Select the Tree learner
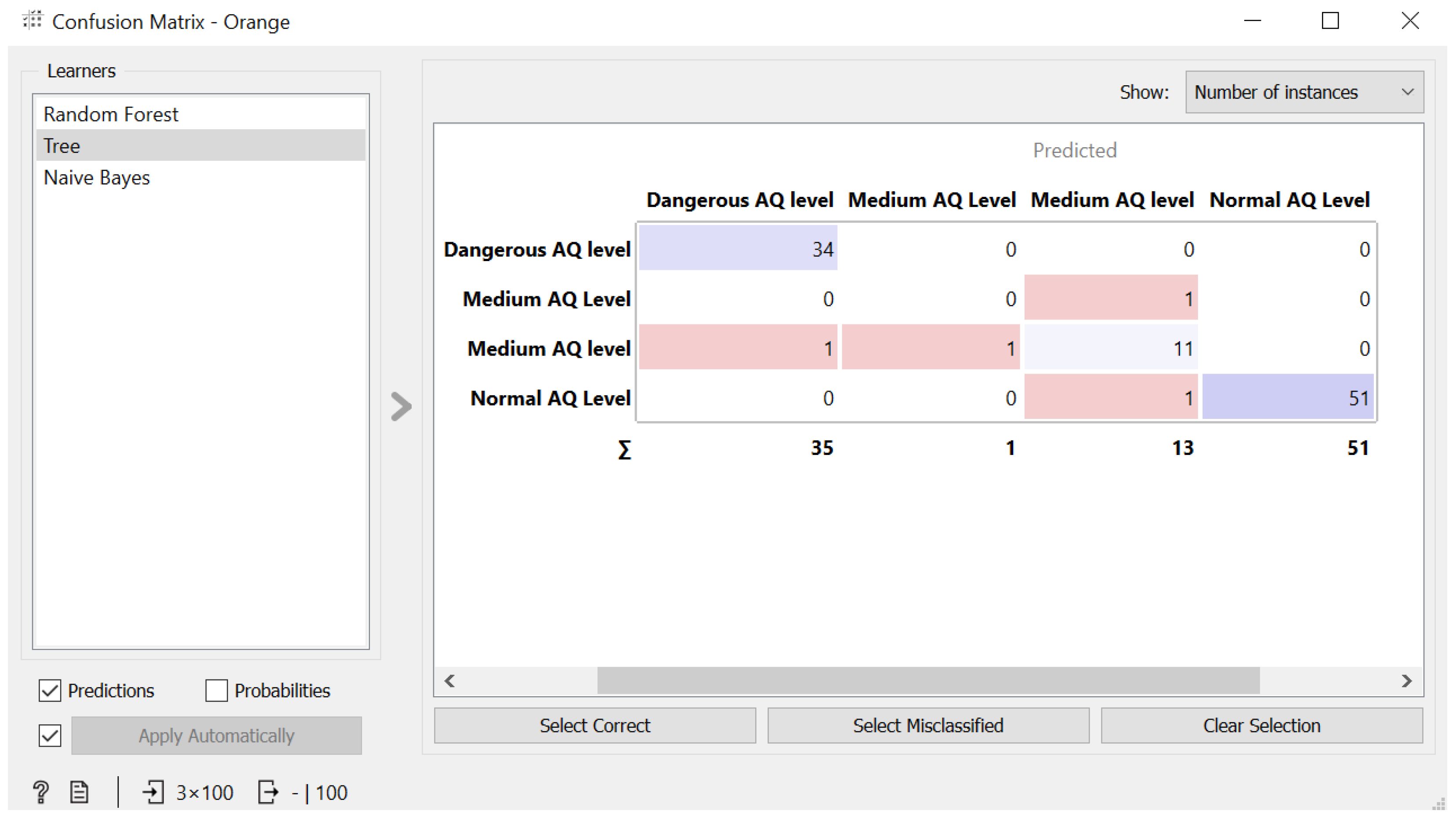The height and width of the screenshot is (818, 1456). (62, 146)
